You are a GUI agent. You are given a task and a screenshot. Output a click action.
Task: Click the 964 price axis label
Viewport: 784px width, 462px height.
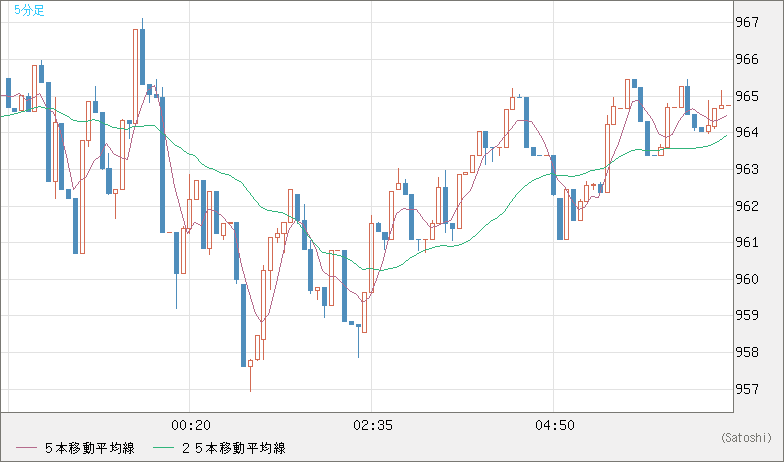click(746, 132)
